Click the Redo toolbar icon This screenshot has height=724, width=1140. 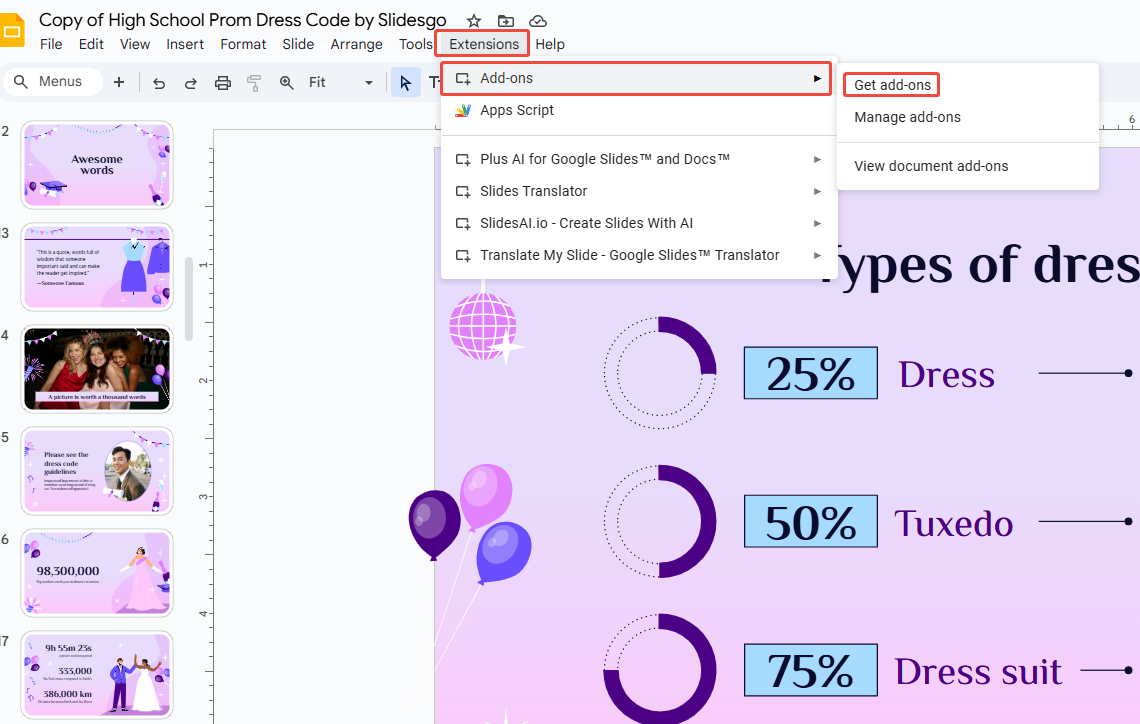pos(191,82)
